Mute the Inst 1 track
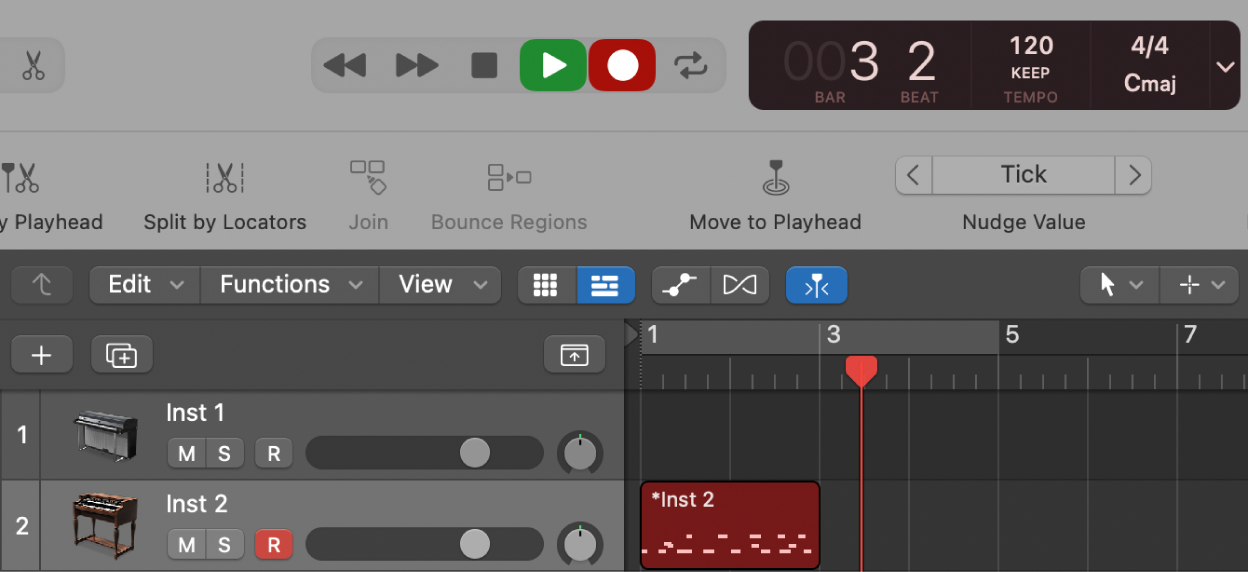 click(186, 454)
